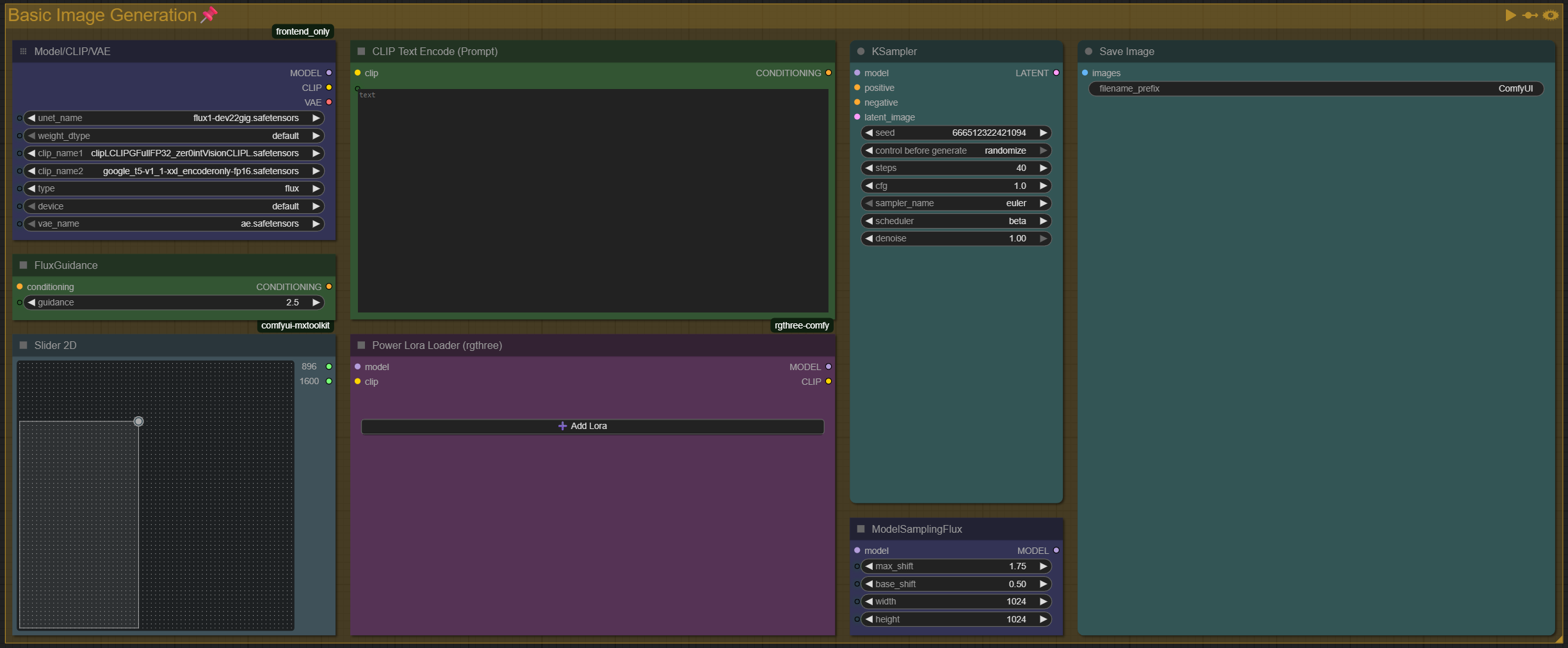Click the collapse dot on the Save Image header
Viewport: 1568px width, 648px height.
[x=1088, y=51]
